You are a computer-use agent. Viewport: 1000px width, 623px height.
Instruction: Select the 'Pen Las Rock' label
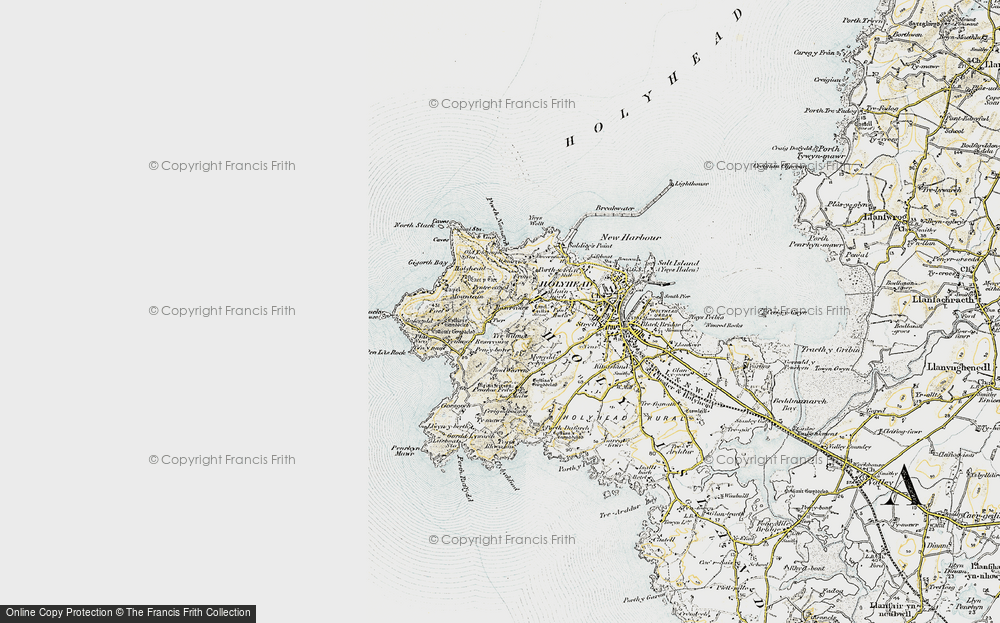387,352
